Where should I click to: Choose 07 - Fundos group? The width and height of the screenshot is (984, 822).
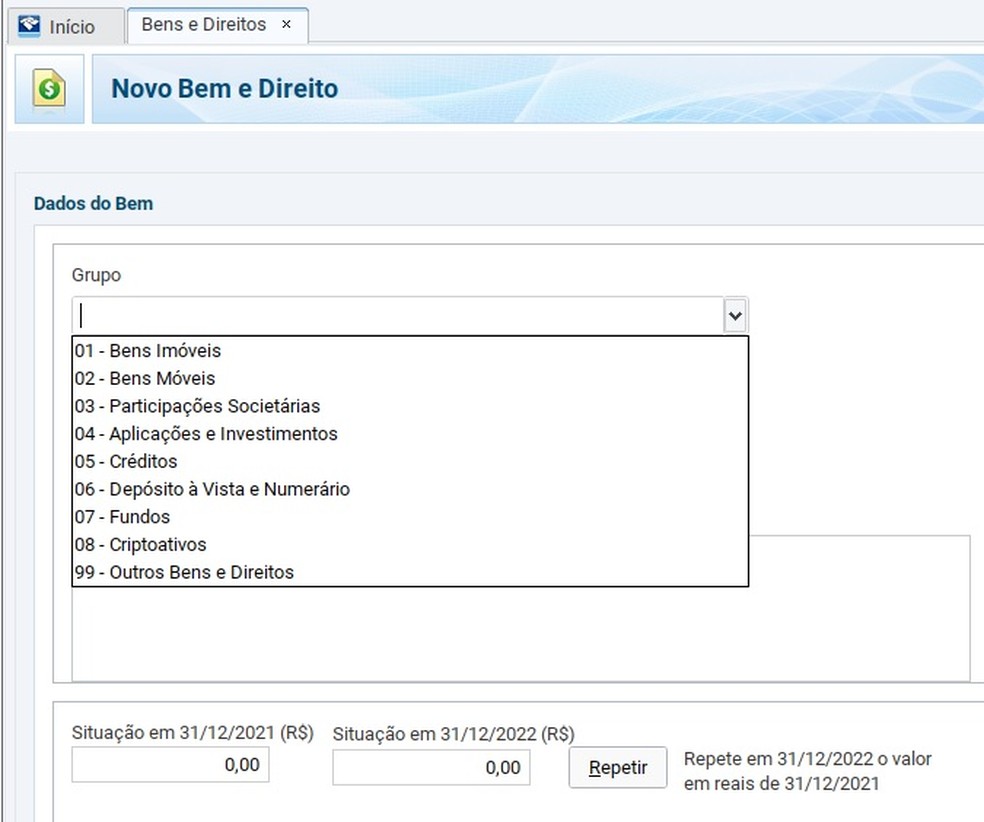(x=122, y=517)
